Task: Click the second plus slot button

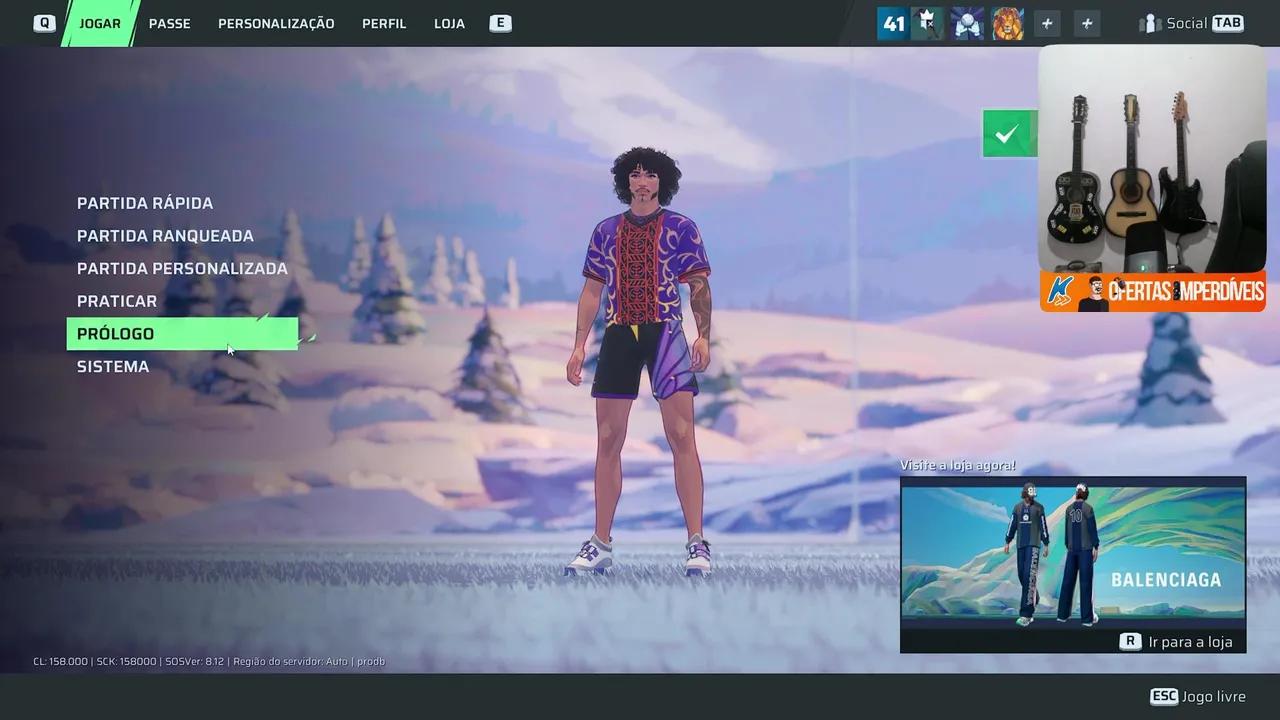Action: tap(1086, 22)
